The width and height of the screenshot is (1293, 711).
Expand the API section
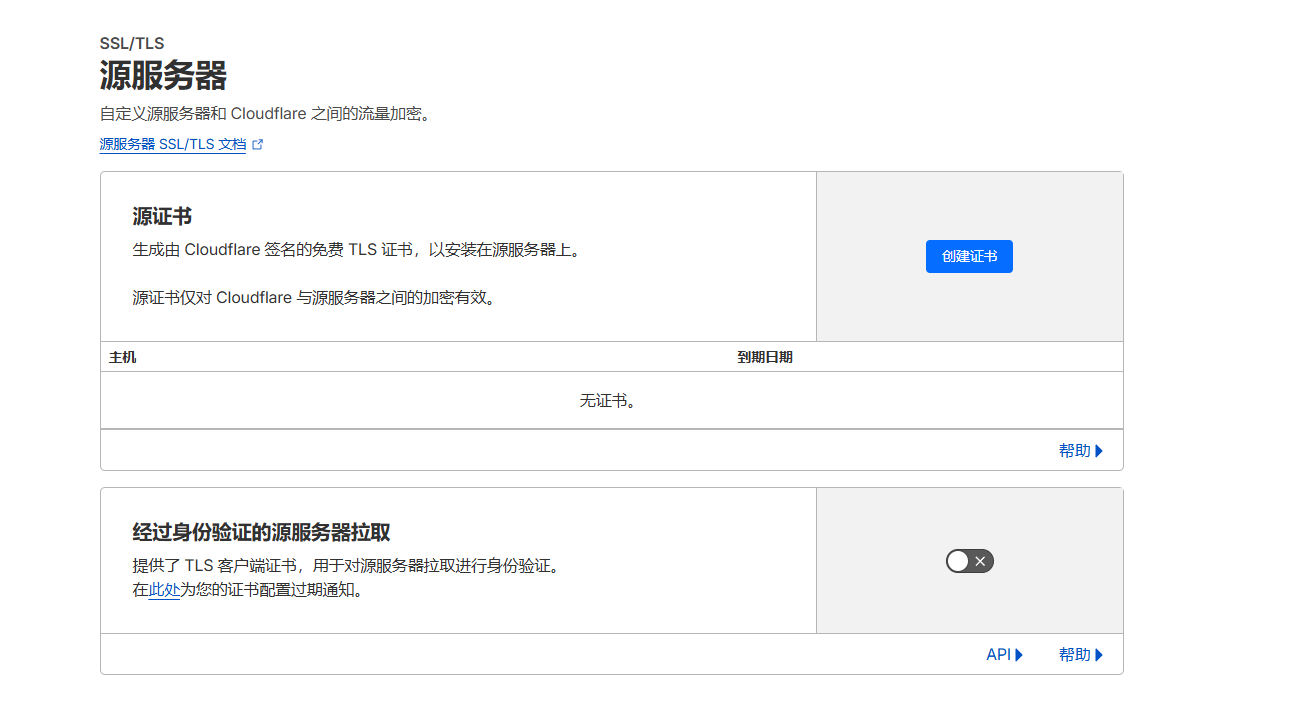[998, 655]
